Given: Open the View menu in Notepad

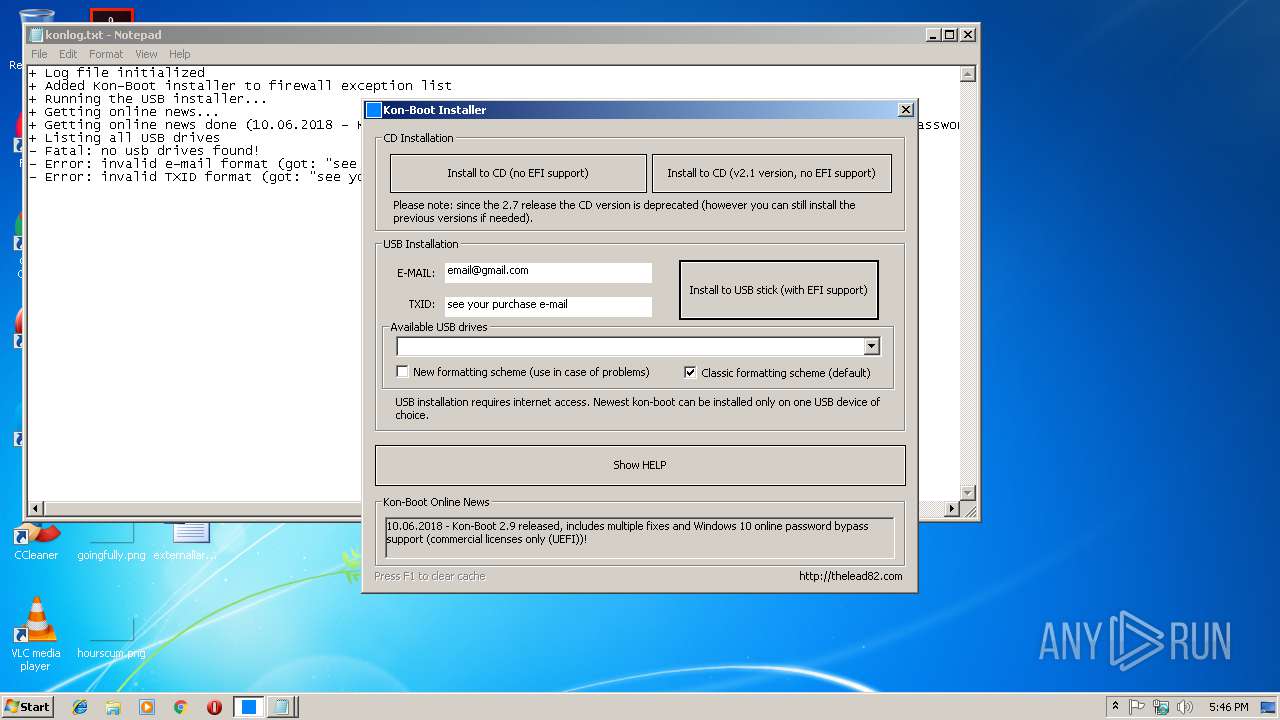Looking at the screenshot, I should [146, 54].
